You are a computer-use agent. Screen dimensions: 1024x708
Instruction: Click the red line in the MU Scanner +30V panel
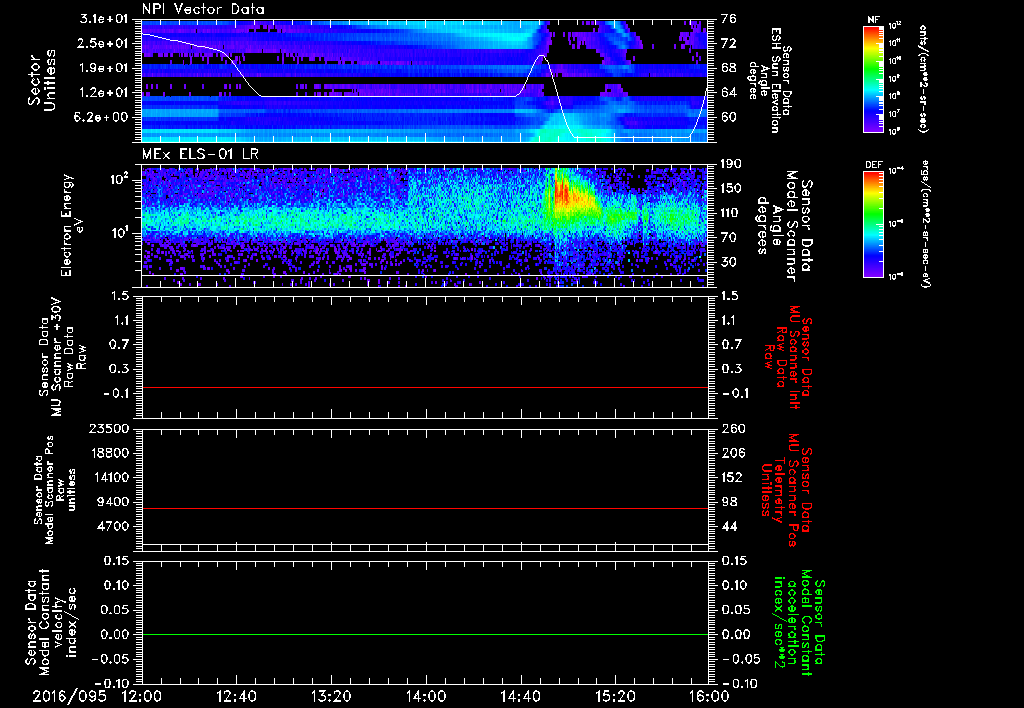point(424,387)
